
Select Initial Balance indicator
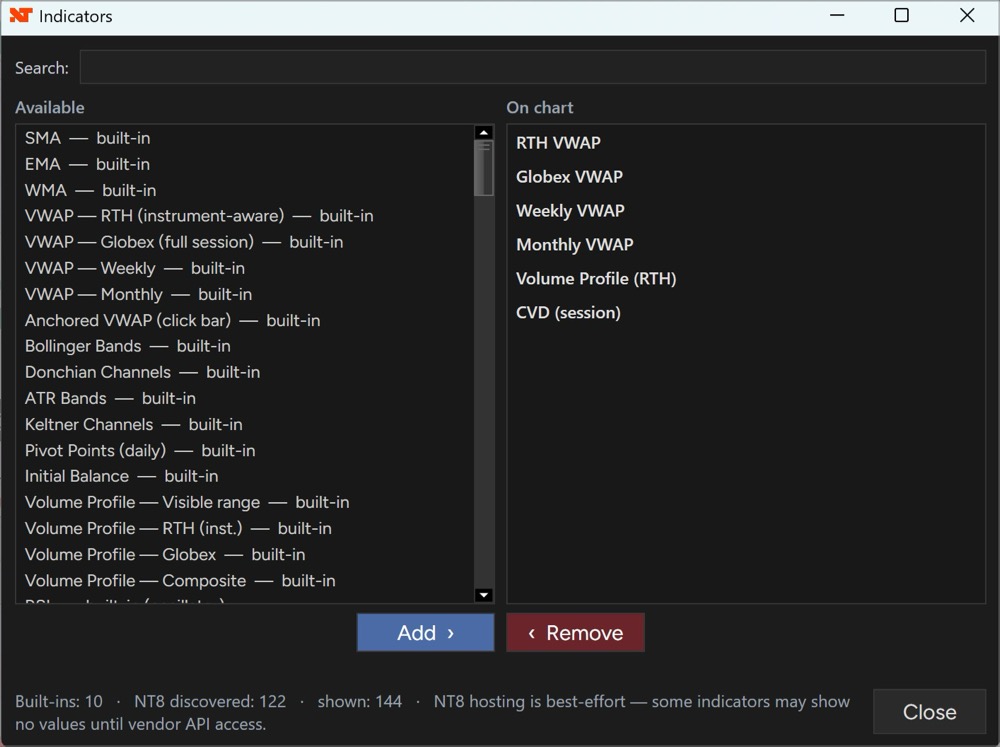pyautogui.click(x=245, y=476)
